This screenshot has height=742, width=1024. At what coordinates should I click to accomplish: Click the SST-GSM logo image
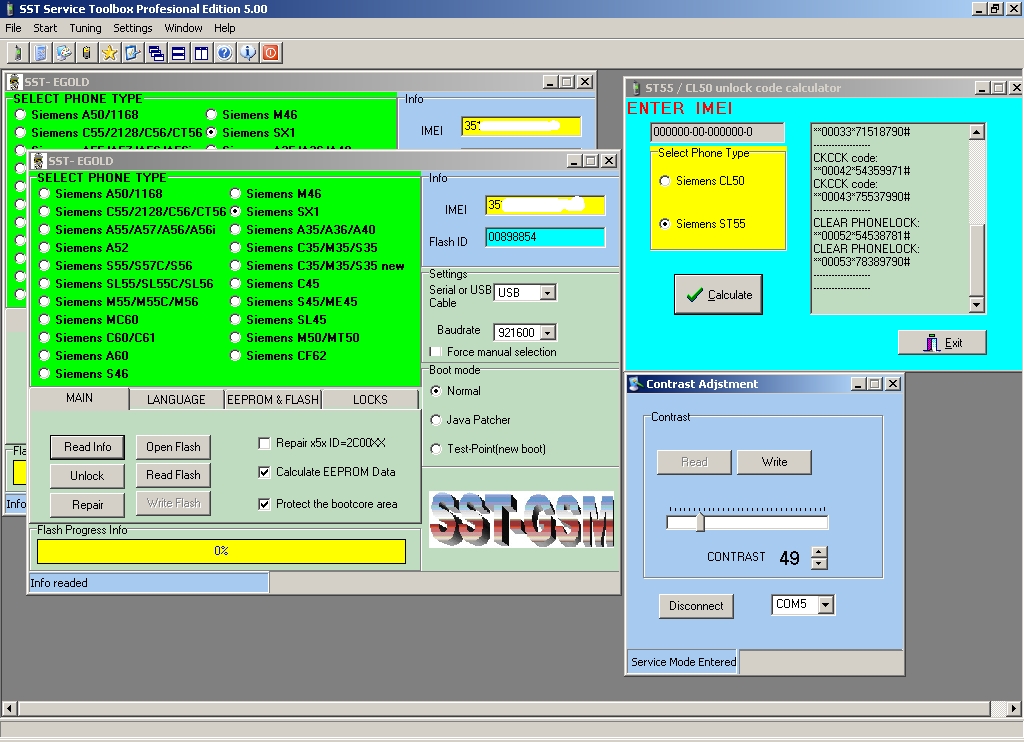tap(521, 519)
